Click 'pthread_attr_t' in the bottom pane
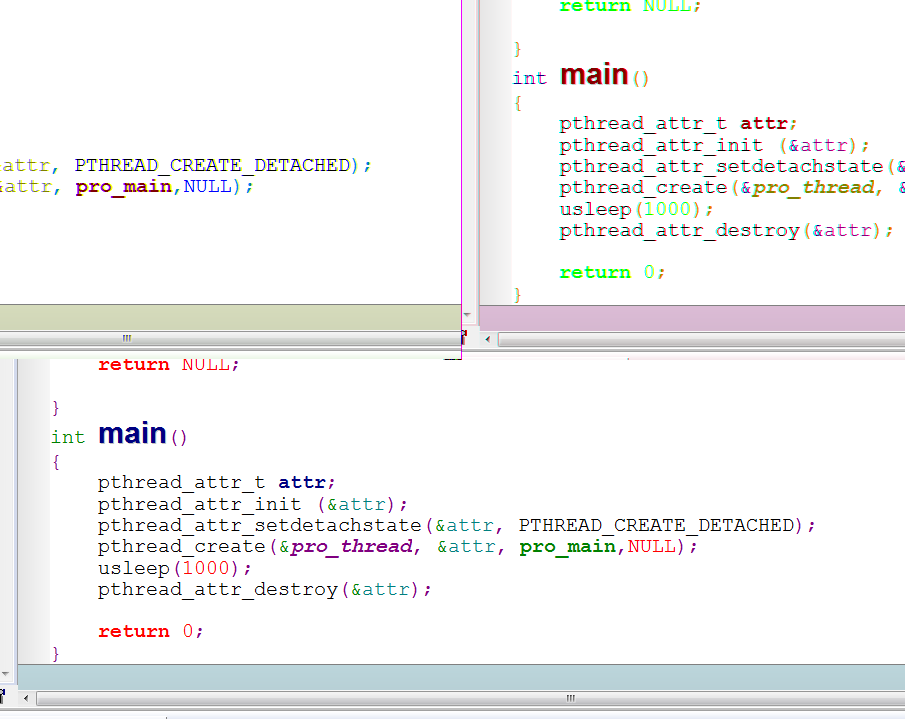The width and height of the screenshot is (905, 719). click(181, 482)
